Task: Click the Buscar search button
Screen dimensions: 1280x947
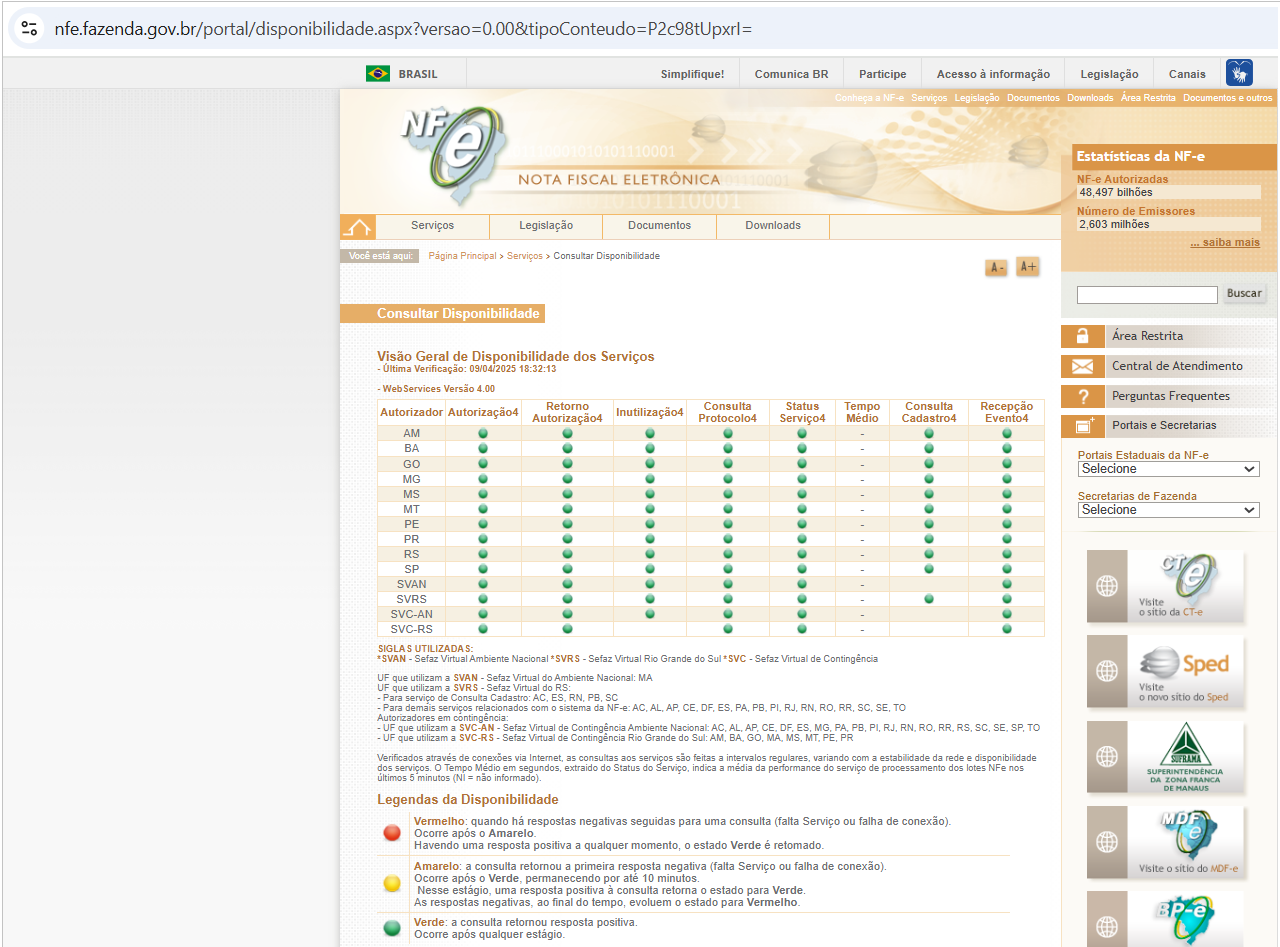Action: (1244, 294)
